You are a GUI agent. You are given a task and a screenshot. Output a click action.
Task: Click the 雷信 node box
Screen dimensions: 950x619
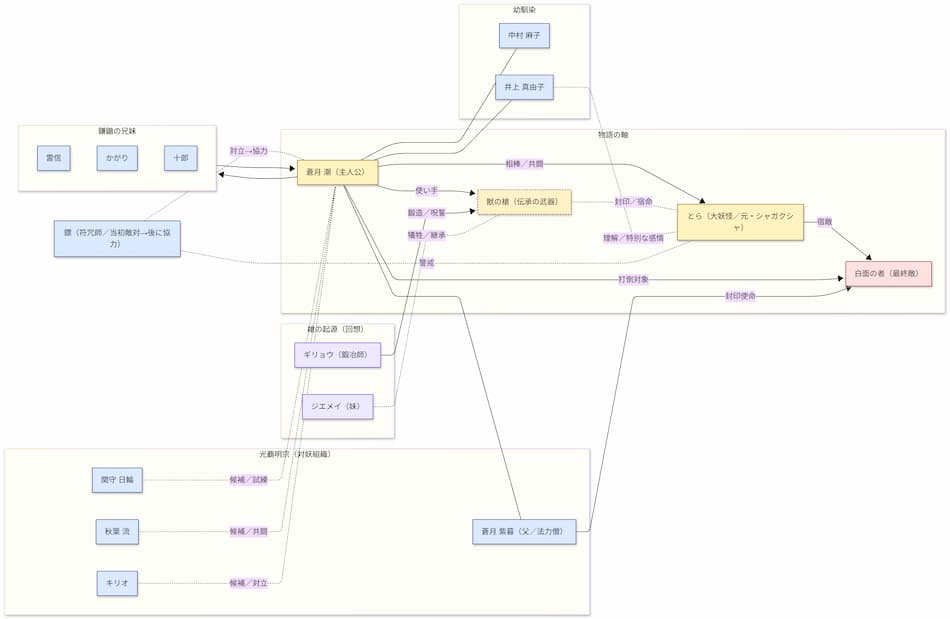point(54,158)
